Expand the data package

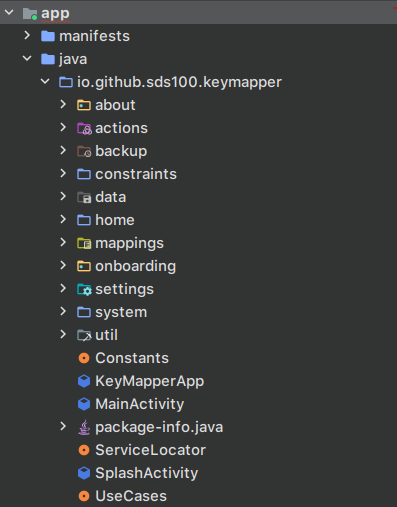click(63, 196)
